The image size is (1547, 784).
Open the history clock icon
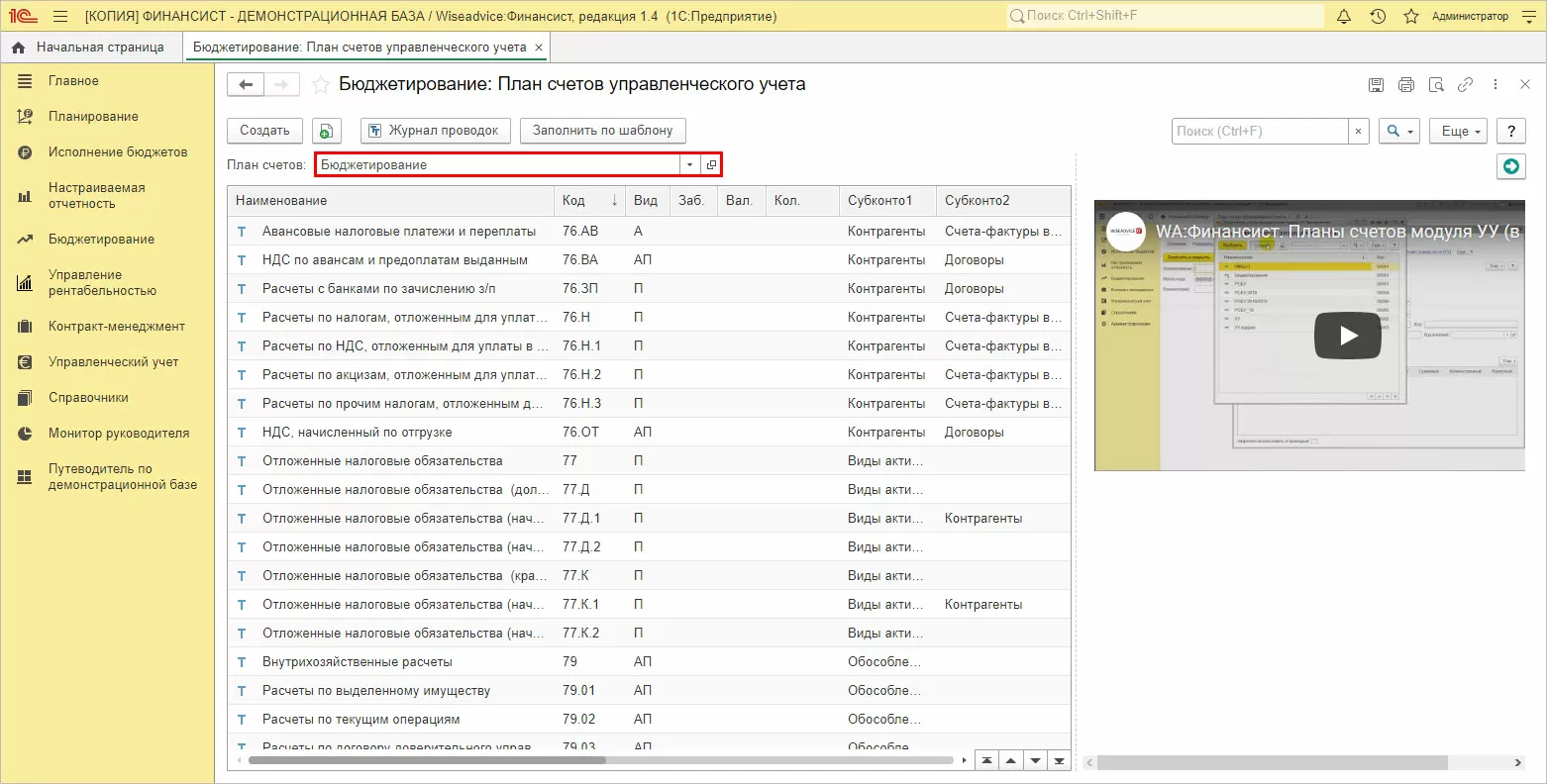(x=1378, y=17)
